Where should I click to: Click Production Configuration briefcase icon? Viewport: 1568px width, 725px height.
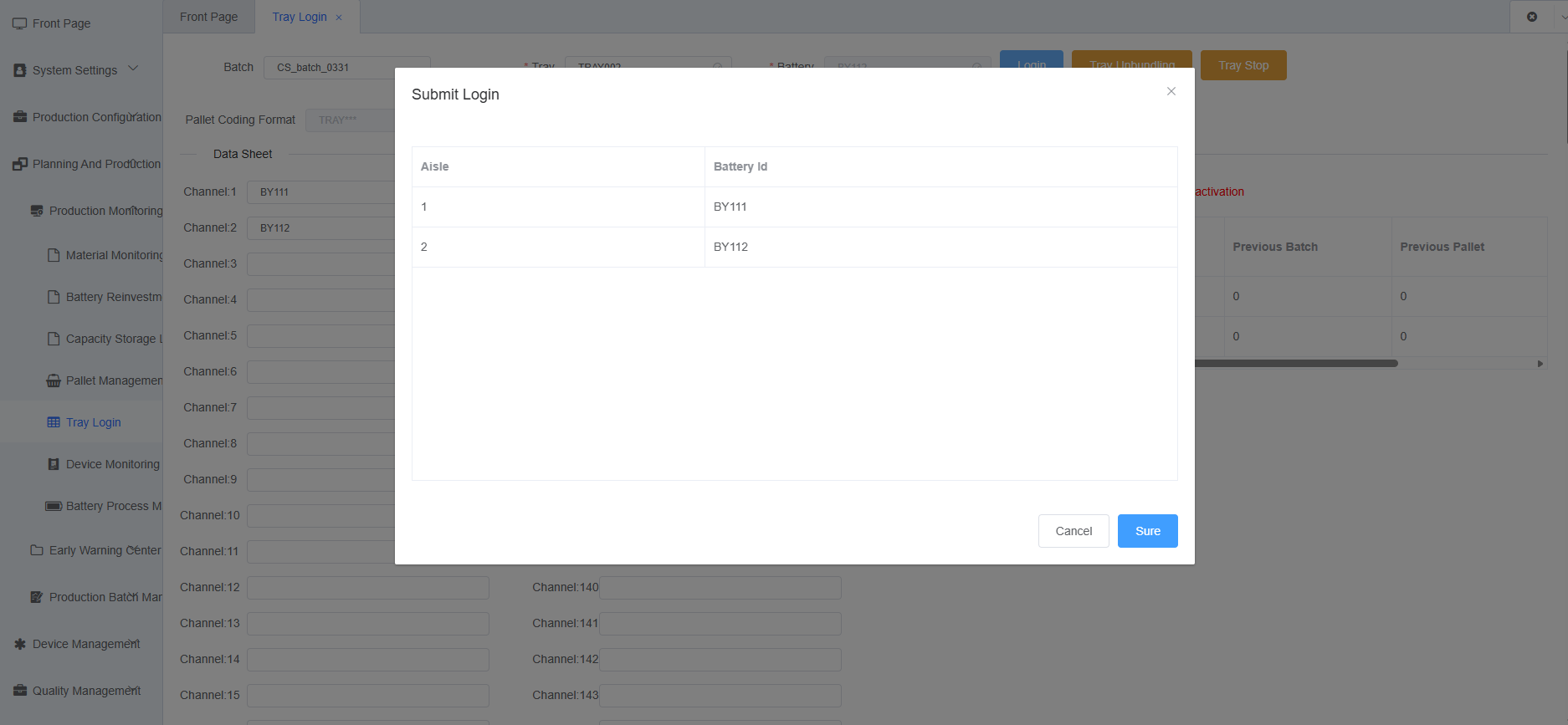coord(20,117)
